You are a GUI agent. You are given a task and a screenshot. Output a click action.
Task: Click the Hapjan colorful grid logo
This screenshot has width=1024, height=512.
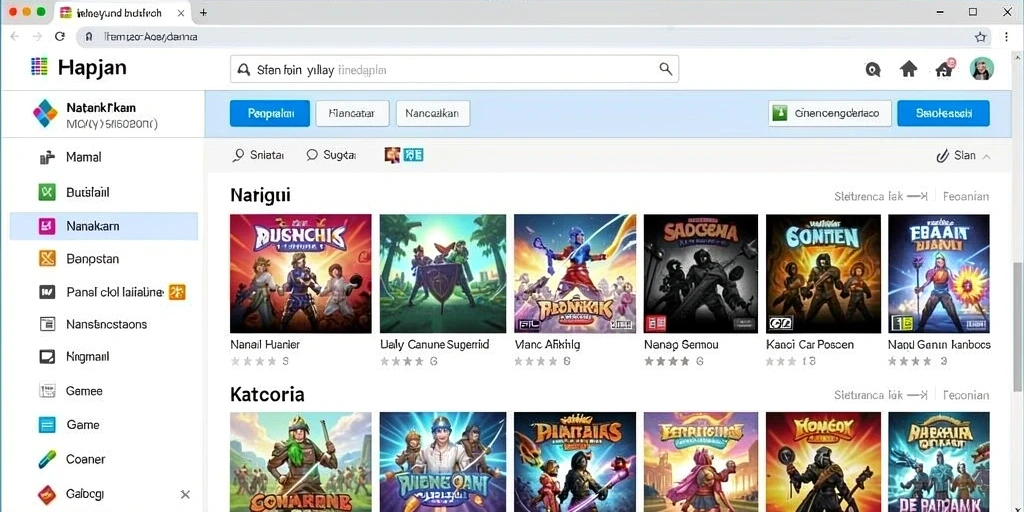[39, 67]
